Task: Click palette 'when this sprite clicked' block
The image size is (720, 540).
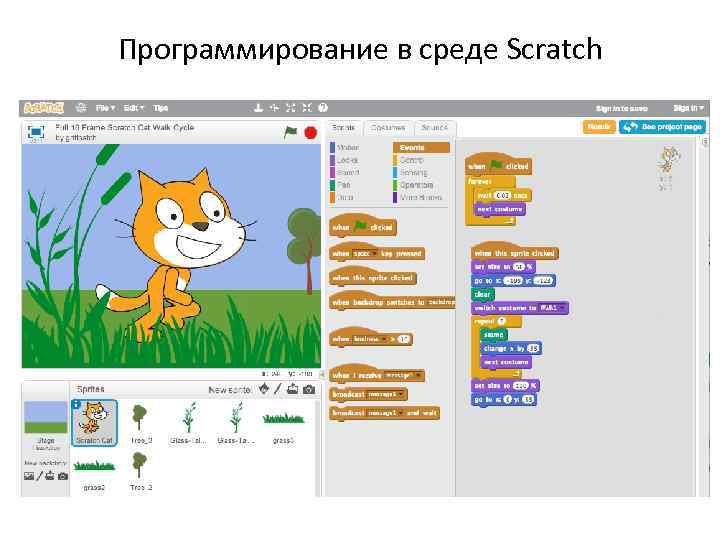Action: click(x=373, y=276)
